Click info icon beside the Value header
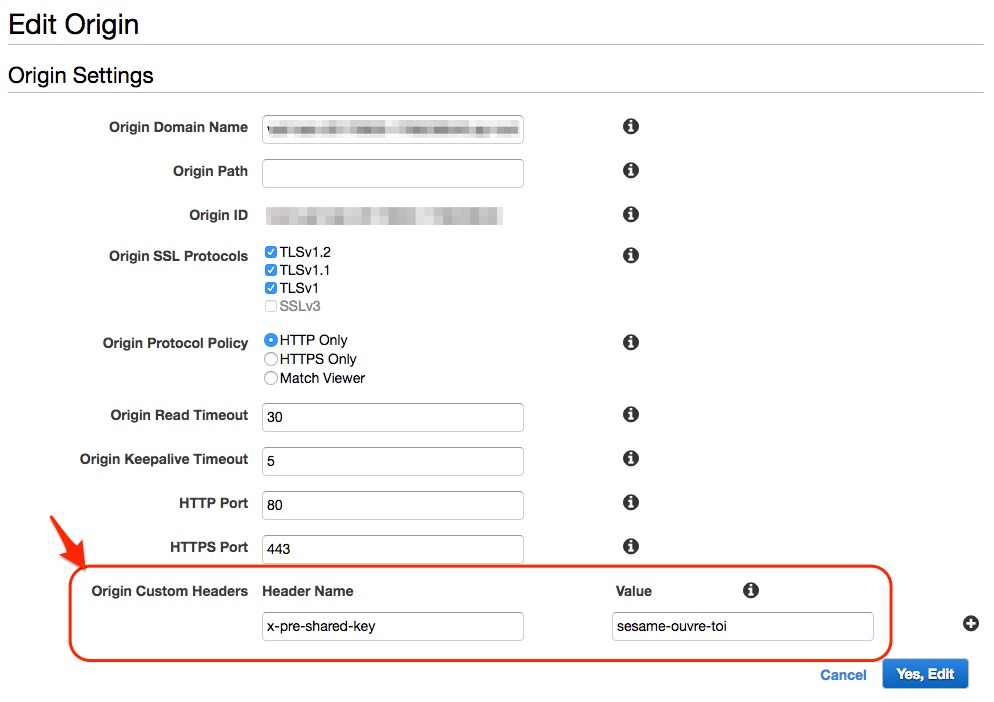This screenshot has width=994, height=702. pos(751,591)
